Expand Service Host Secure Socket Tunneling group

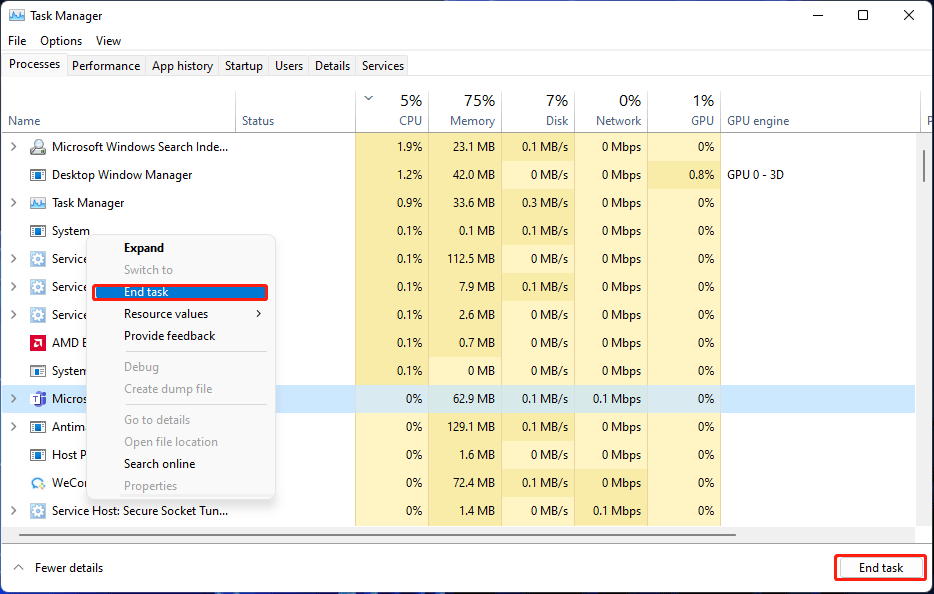[x=14, y=511]
